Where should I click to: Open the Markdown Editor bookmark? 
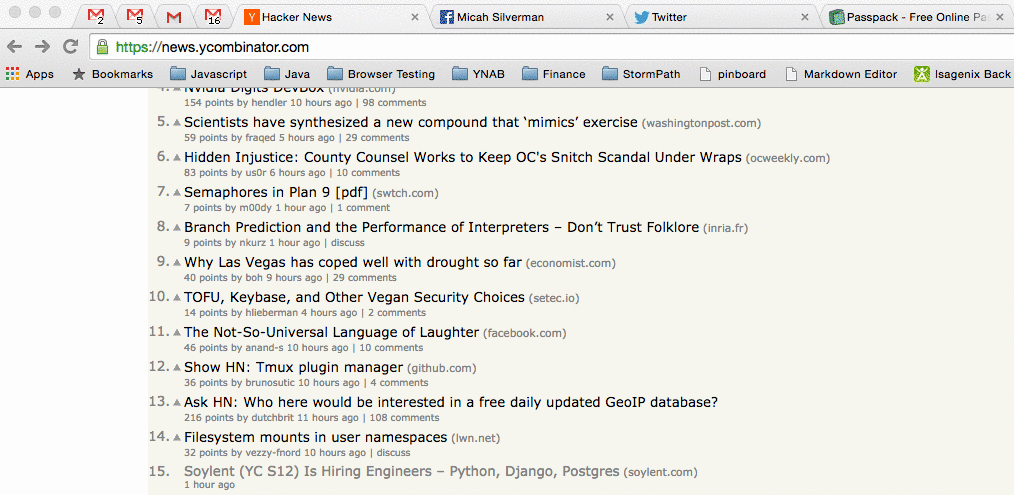840,74
